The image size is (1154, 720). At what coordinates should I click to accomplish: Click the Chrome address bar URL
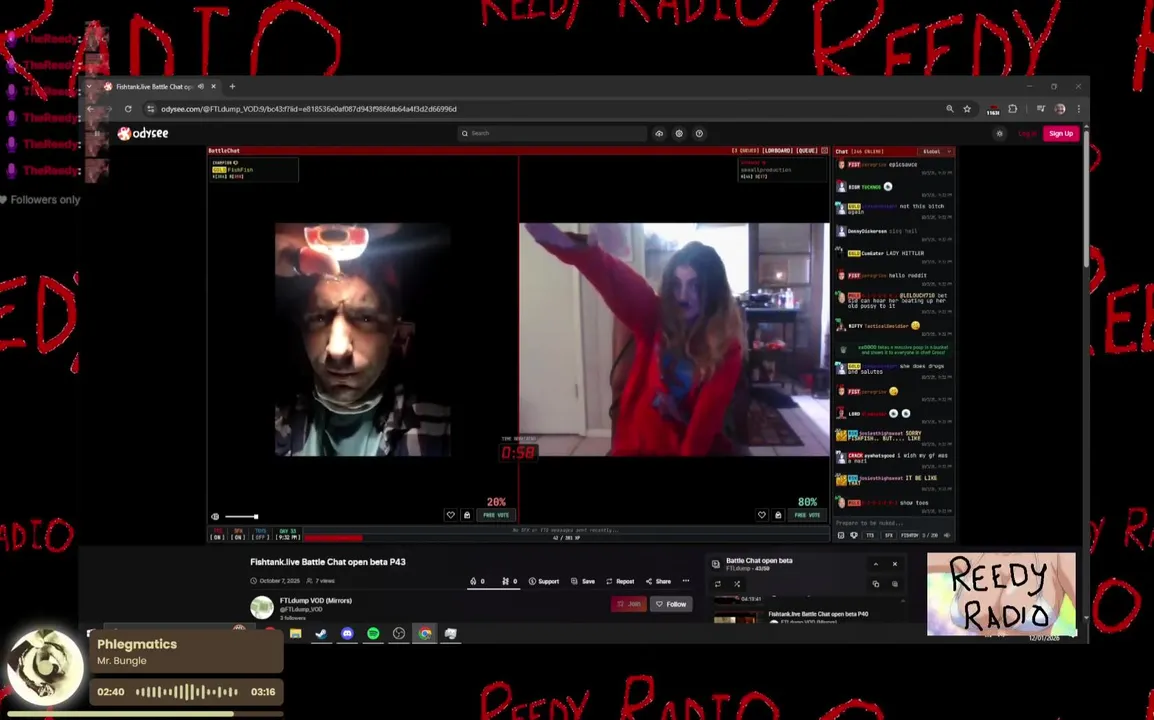pos(309,109)
